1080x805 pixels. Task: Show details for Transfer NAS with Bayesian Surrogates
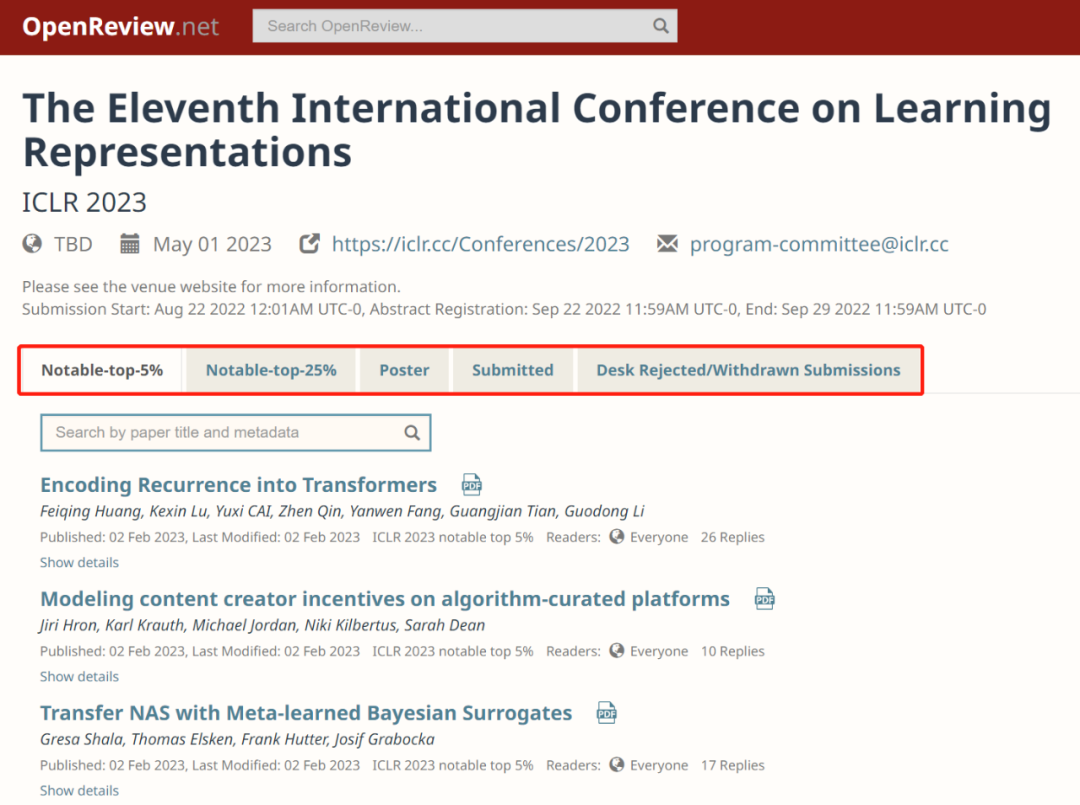[79, 790]
